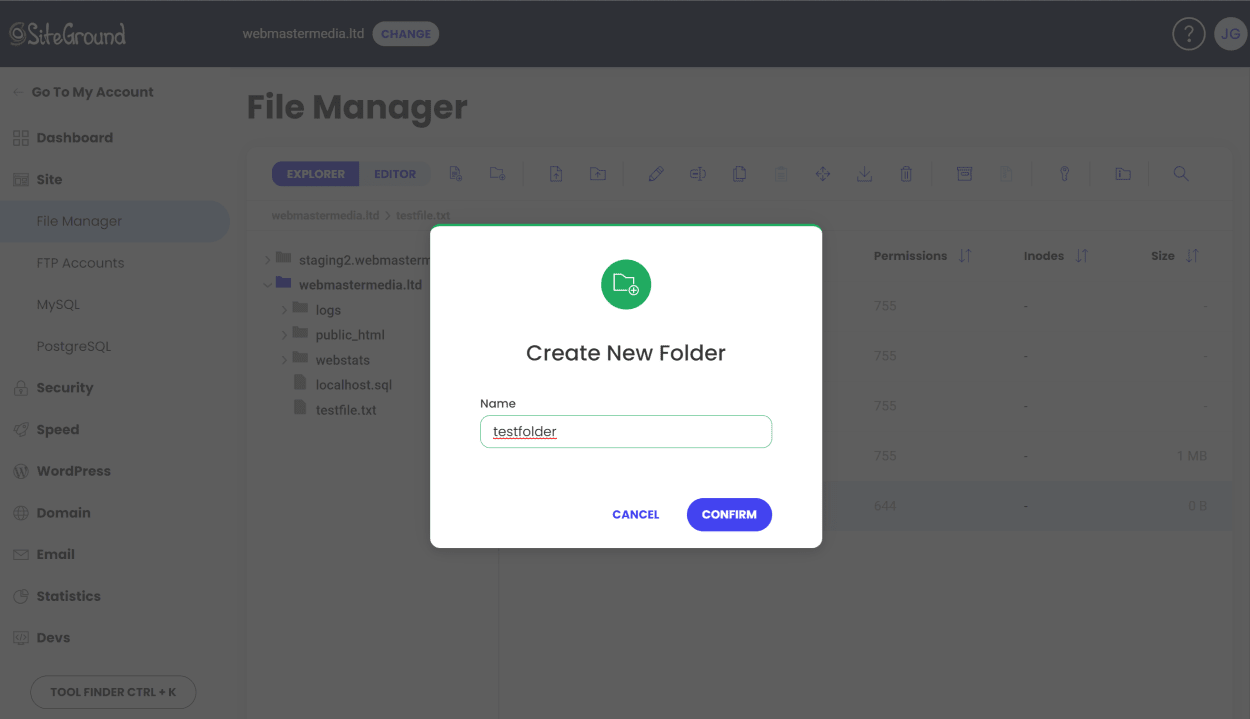The height and width of the screenshot is (719, 1250).
Task: Click the Move arrows icon
Action: coord(823,174)
